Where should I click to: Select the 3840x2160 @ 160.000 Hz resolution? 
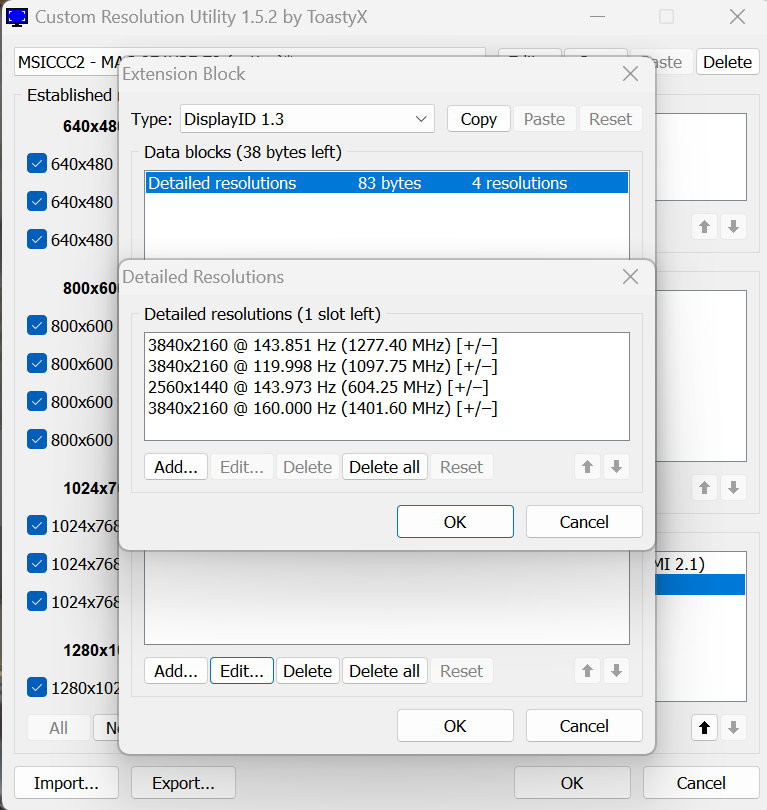322,408
